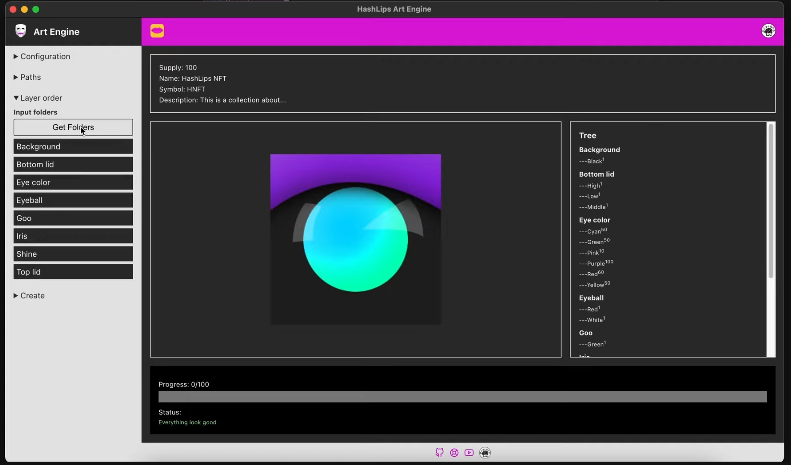Viewport: 791px width, 465px height.
Task: Open the YouTube link icon
Action: (469, 452)
